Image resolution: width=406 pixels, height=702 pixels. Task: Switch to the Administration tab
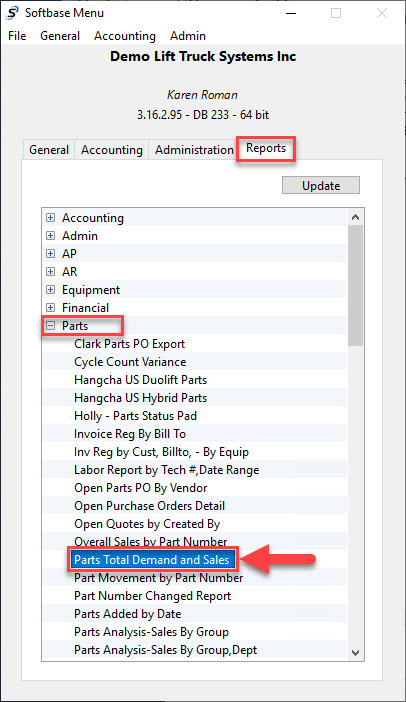(x=194, y=150)
